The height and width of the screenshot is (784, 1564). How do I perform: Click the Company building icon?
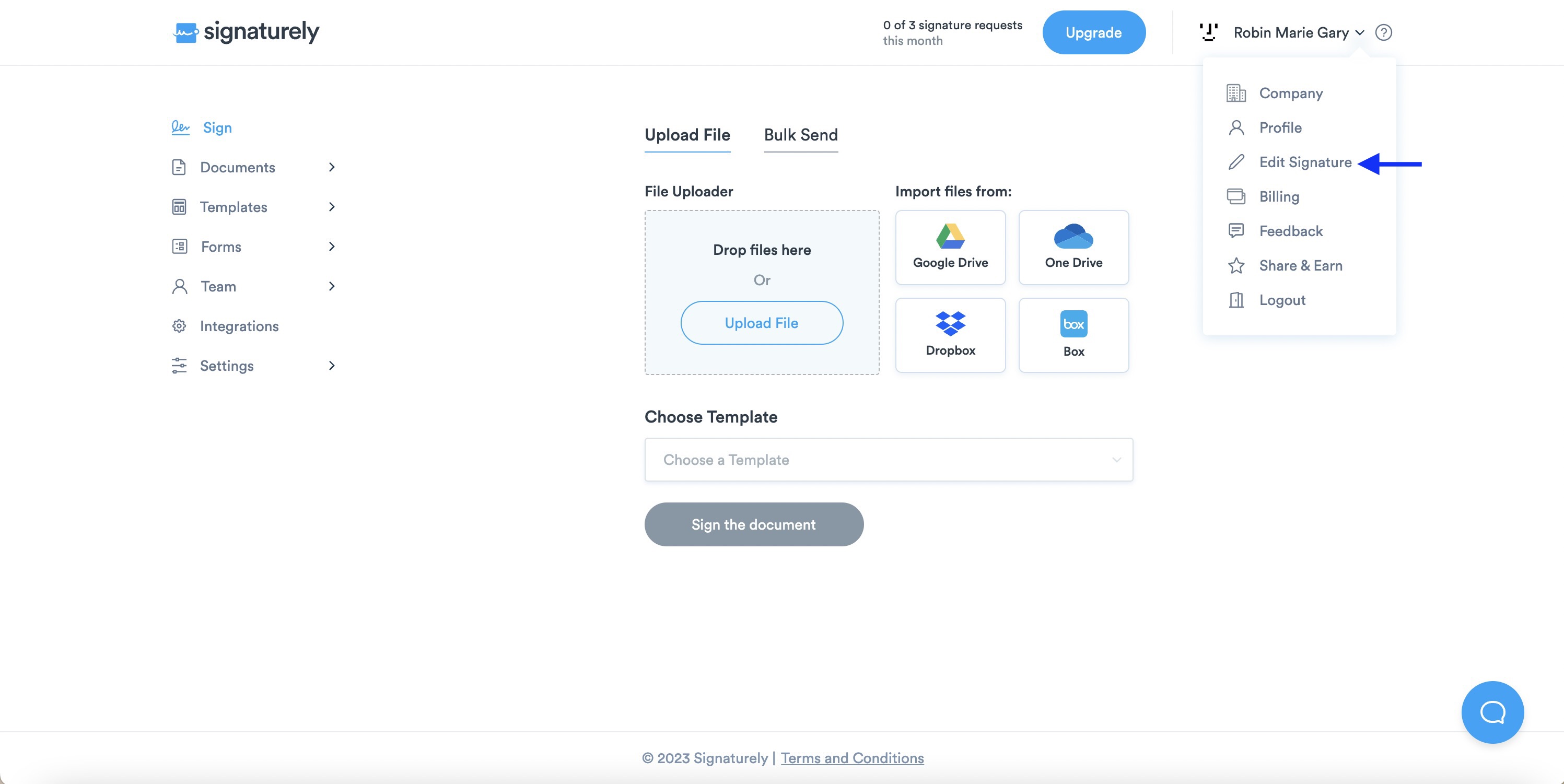tap(1235, 93)
